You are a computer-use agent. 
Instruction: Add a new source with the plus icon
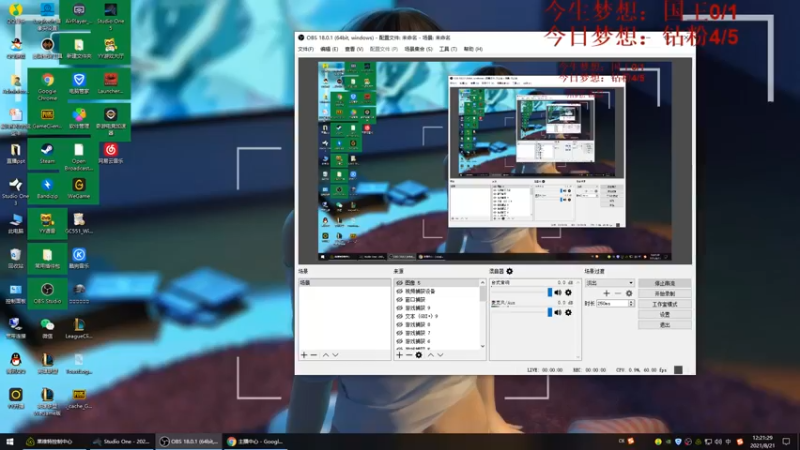399,355
